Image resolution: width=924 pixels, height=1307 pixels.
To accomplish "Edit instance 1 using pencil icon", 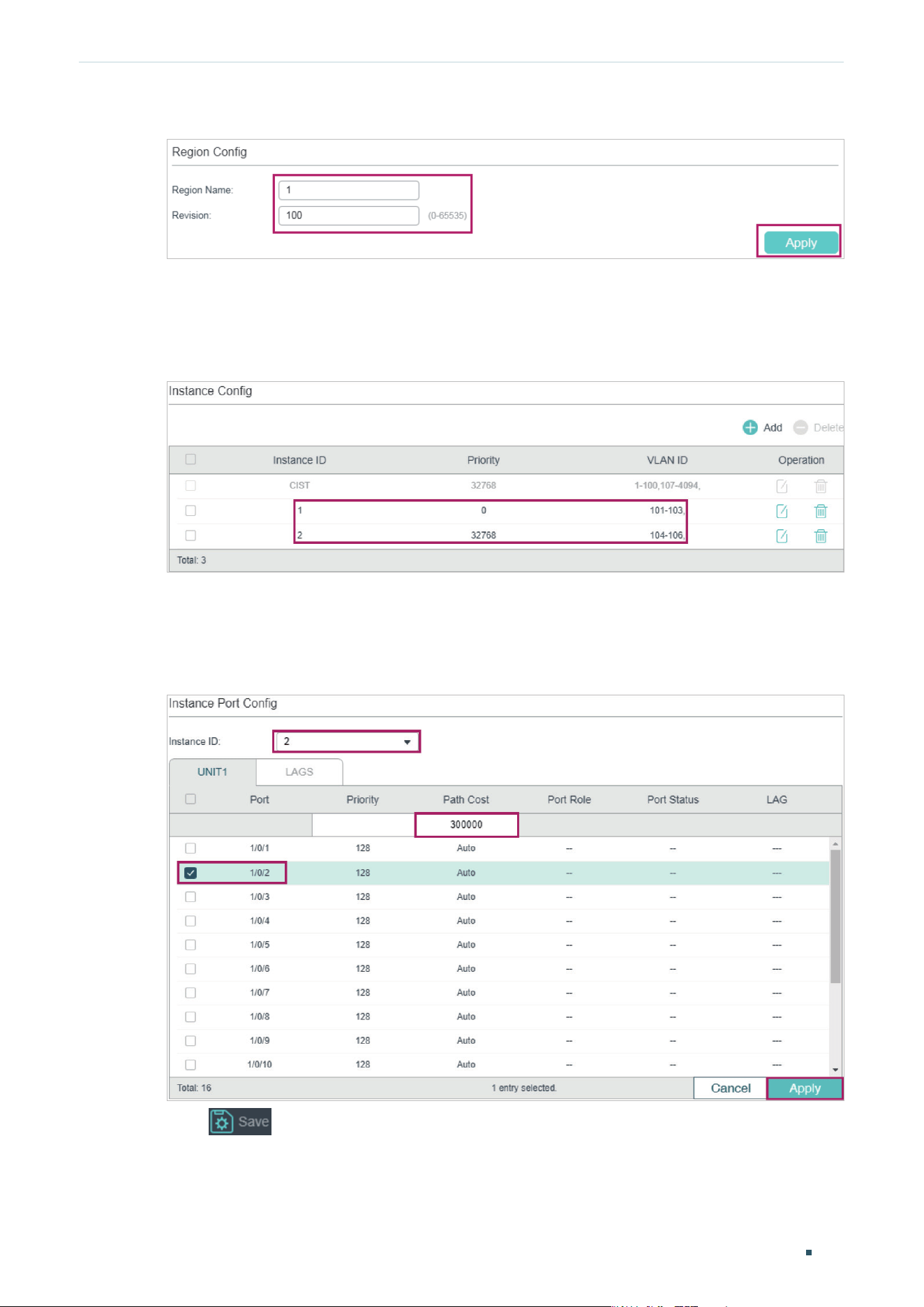I will (x=782, y=511).
